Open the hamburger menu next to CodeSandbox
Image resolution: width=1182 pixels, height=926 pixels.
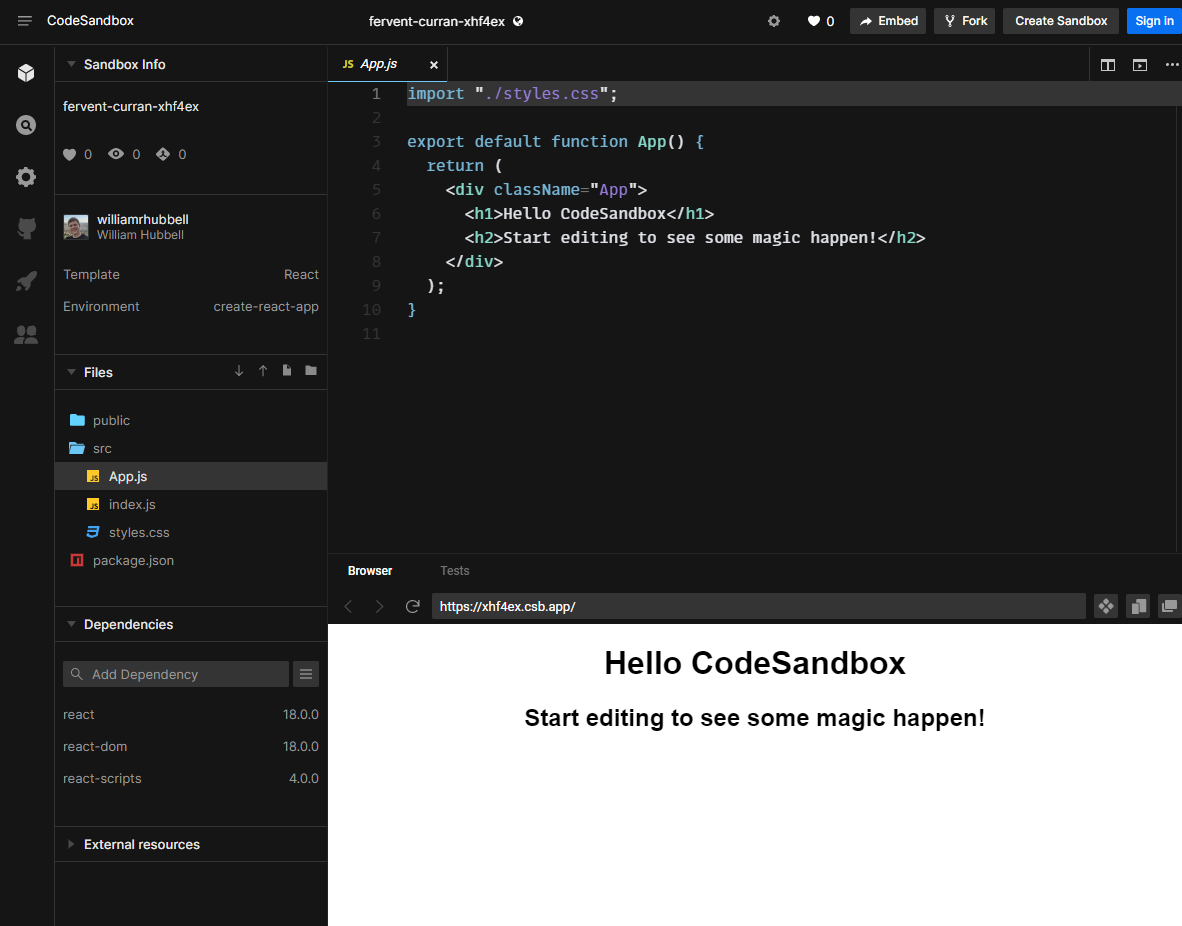click(25, 21)
